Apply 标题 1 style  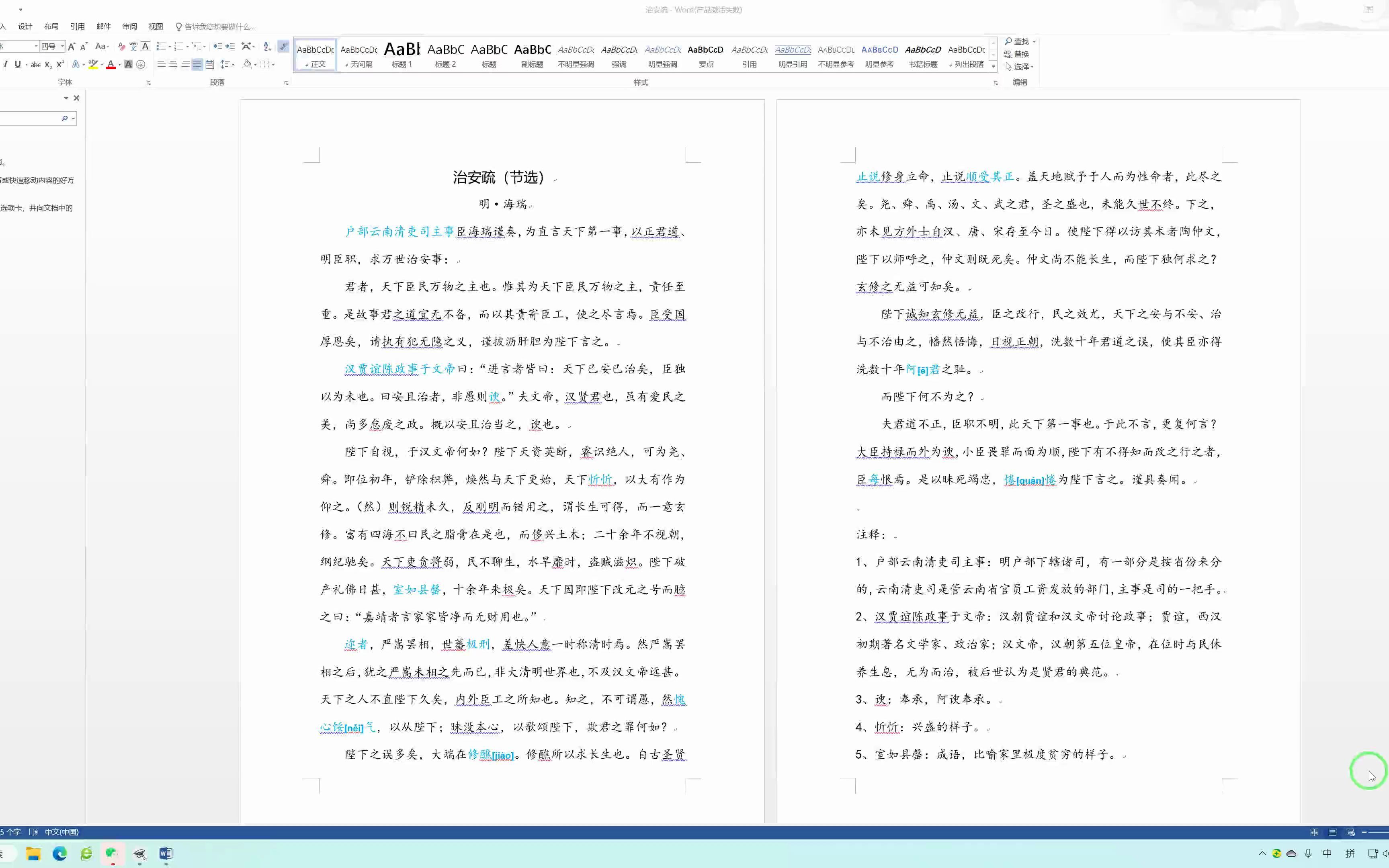402,55
